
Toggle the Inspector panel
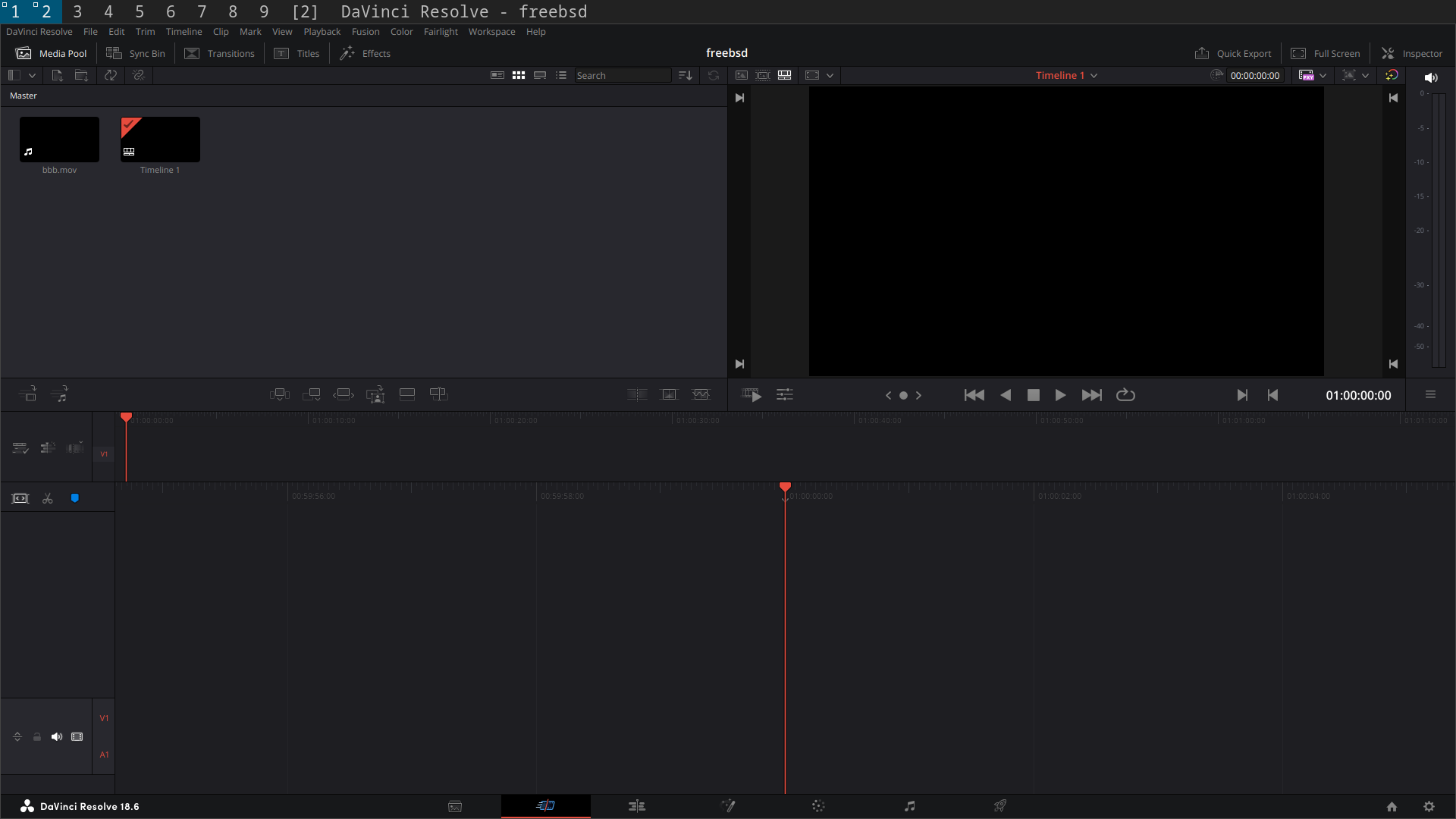1412,53
